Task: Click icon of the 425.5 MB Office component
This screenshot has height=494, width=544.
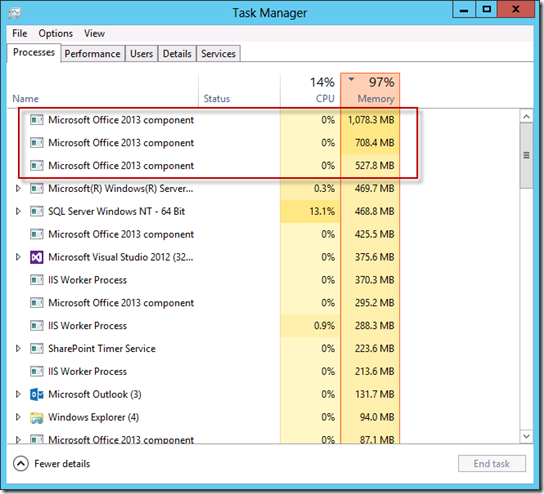Action: tap(36, 235)
